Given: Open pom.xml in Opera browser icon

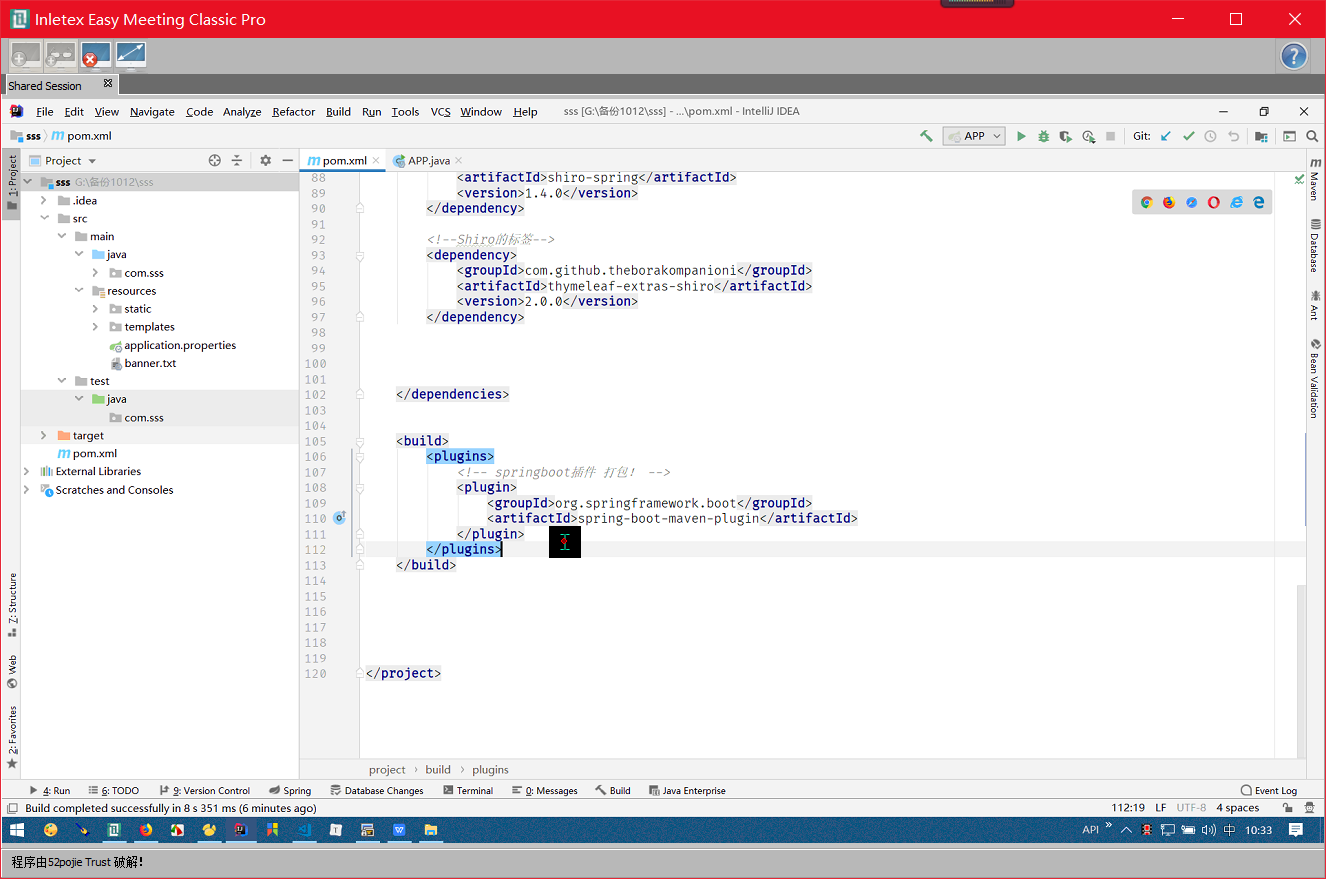Looking at the screenshot, I should click(1213, 202).
